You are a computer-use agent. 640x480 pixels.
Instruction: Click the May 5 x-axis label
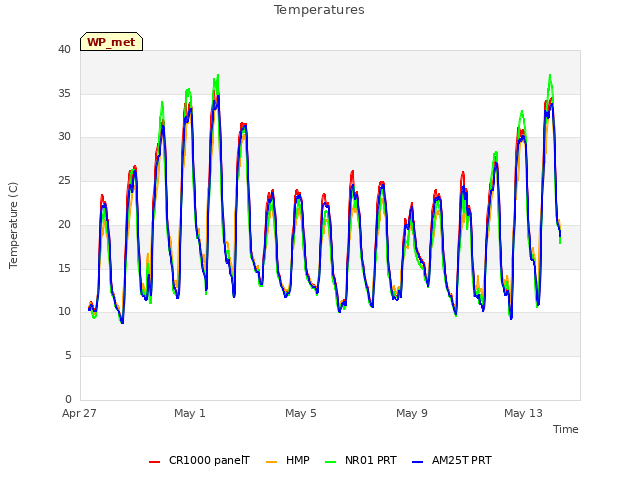tap(301, 413)
